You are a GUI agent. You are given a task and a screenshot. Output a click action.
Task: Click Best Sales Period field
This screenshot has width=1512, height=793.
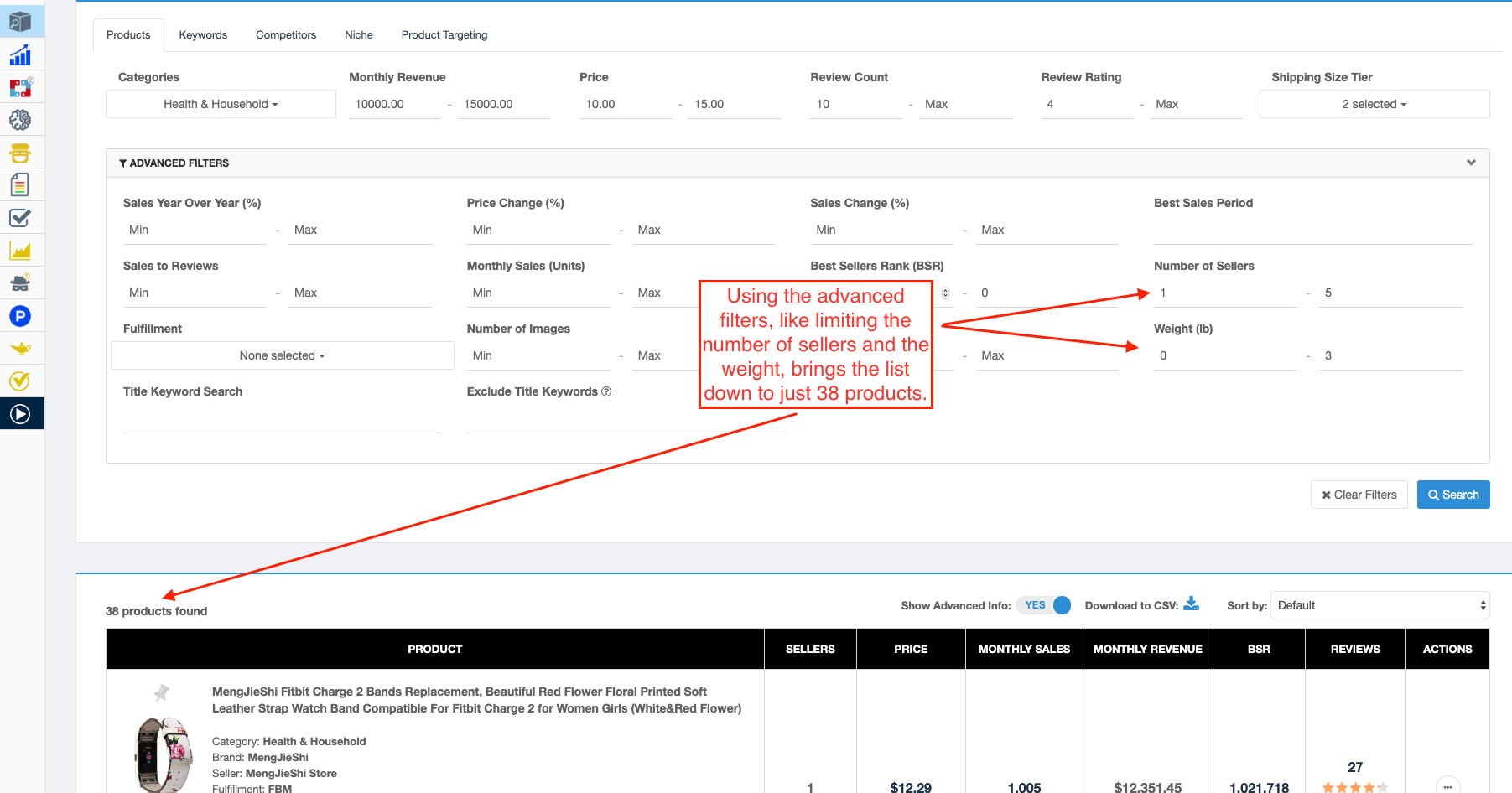coord(1313,230)
